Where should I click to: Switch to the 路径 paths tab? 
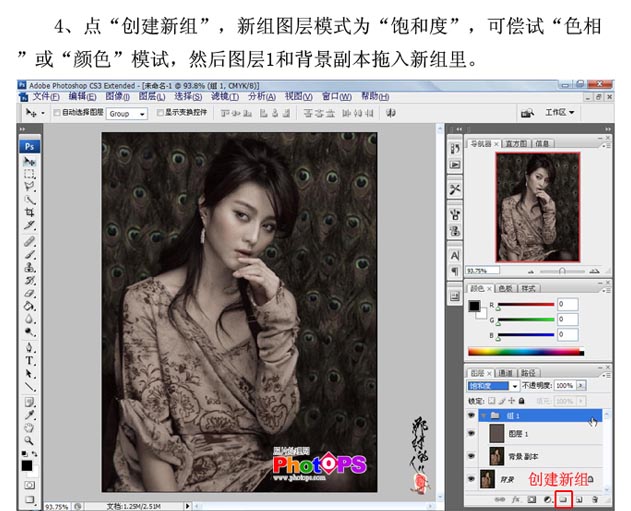coord(529,373)
